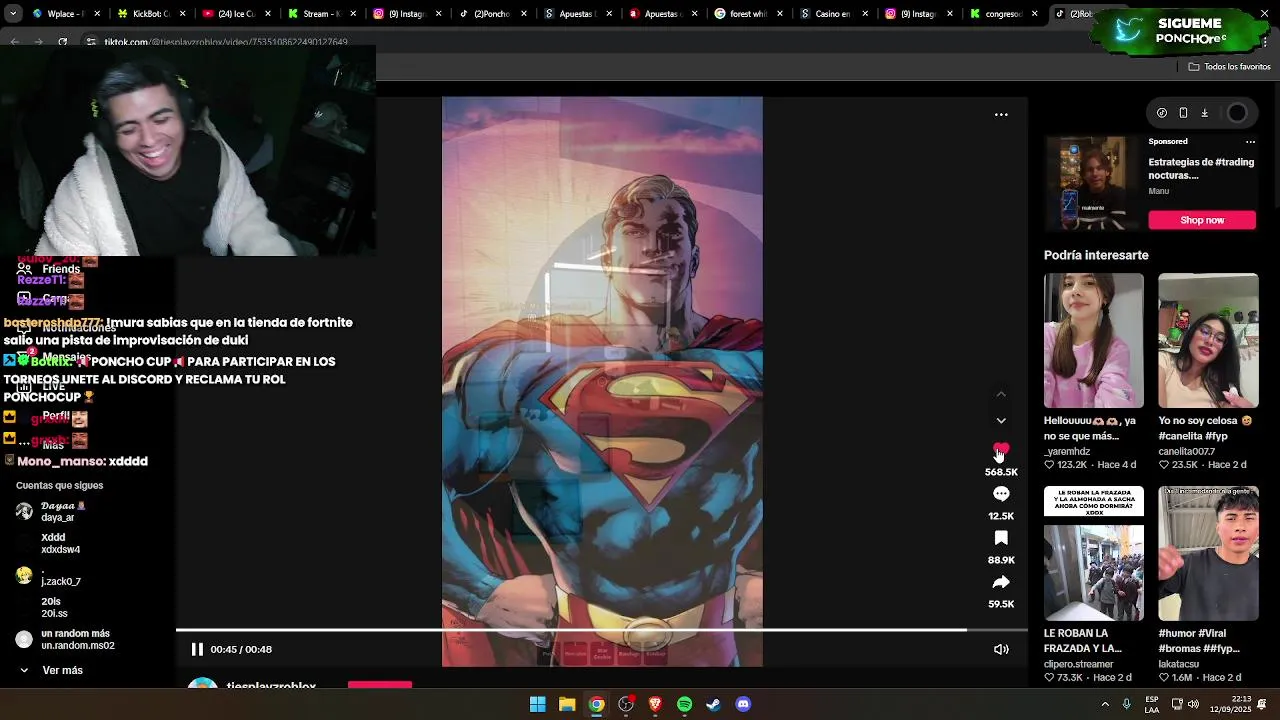Open the sponsored trading ad thumbnail
The width and height of the screenshot is (1280, 720).
[x=1092, y=183]
